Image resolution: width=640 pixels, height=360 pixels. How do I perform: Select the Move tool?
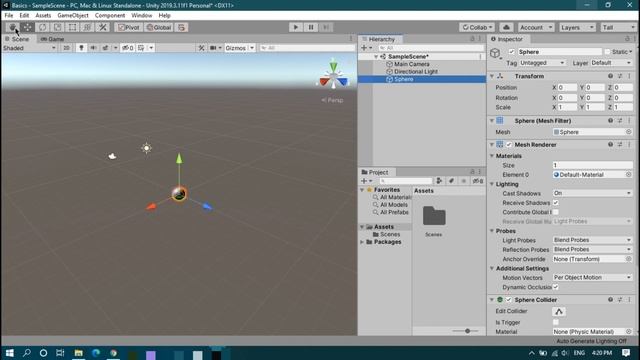pyautogui.click(x=27, y=27)
